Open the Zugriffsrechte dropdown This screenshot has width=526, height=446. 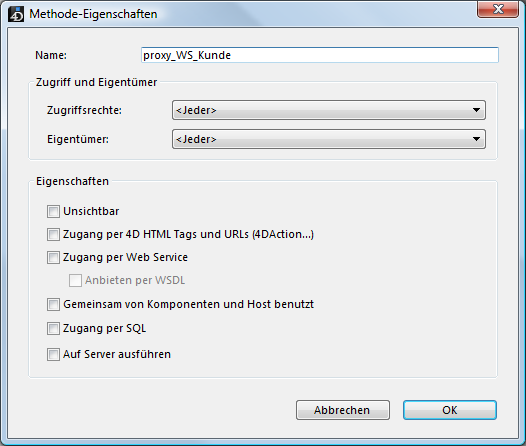tap(329, 110)
